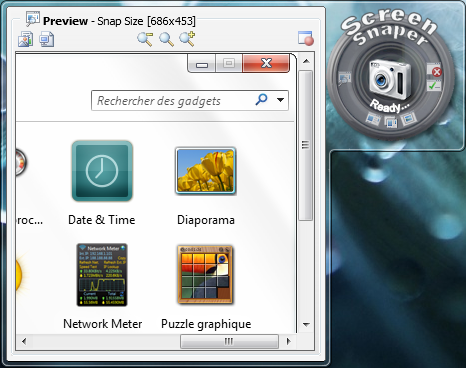The height and width of the screenshot is (368, 466).
Task: Reset zoom with the plain magnifier icon
Action: coord(166,39)
